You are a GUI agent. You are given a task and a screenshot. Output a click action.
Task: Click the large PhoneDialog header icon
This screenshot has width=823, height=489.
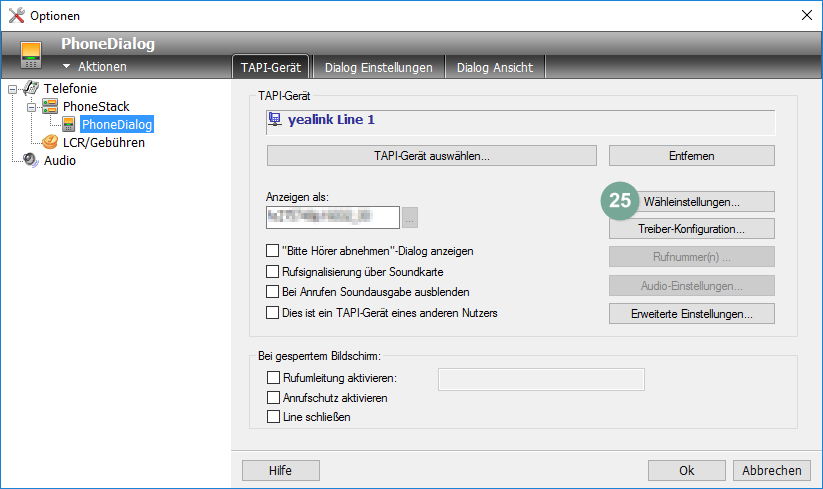point(31,55)
